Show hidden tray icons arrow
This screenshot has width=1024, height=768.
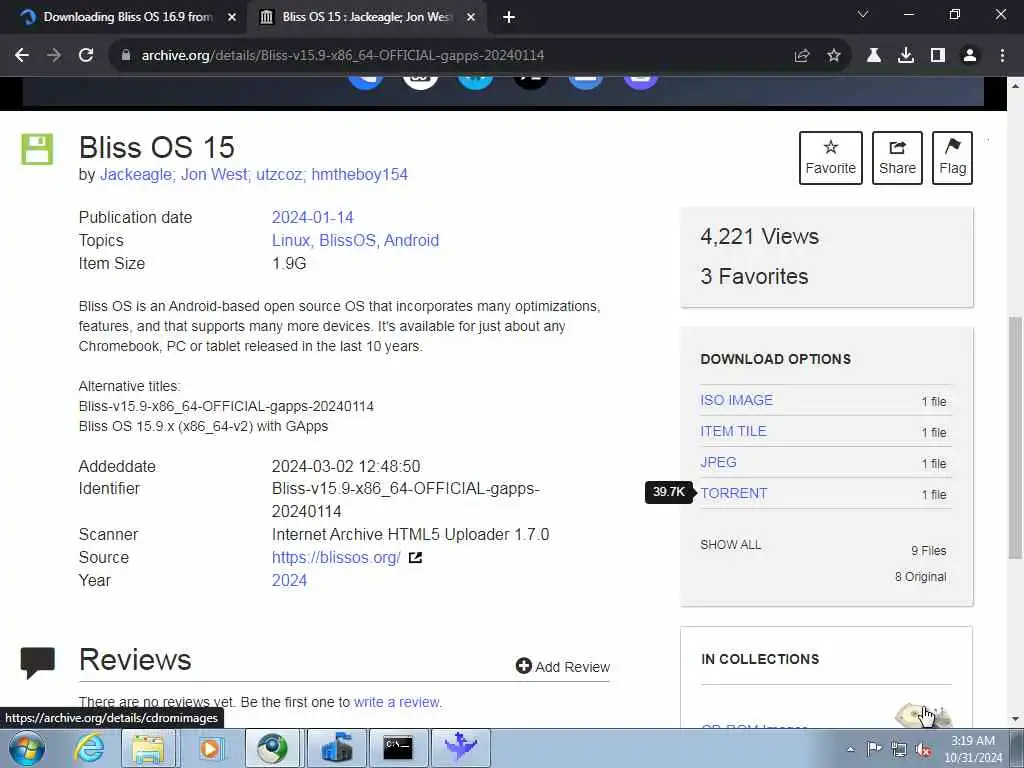(850, 749)
